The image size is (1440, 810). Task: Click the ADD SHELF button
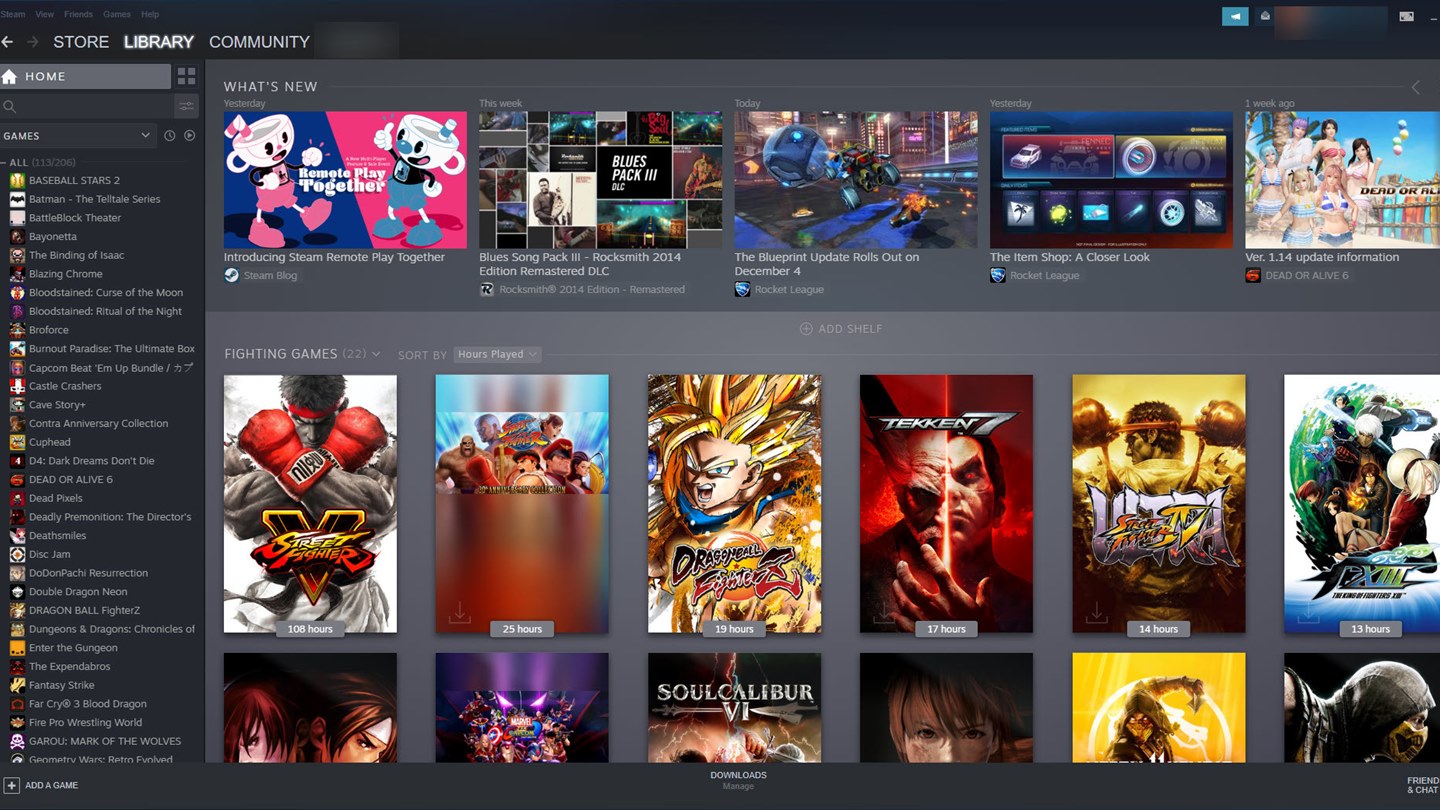pyautogui.click(x=841, y=329)
